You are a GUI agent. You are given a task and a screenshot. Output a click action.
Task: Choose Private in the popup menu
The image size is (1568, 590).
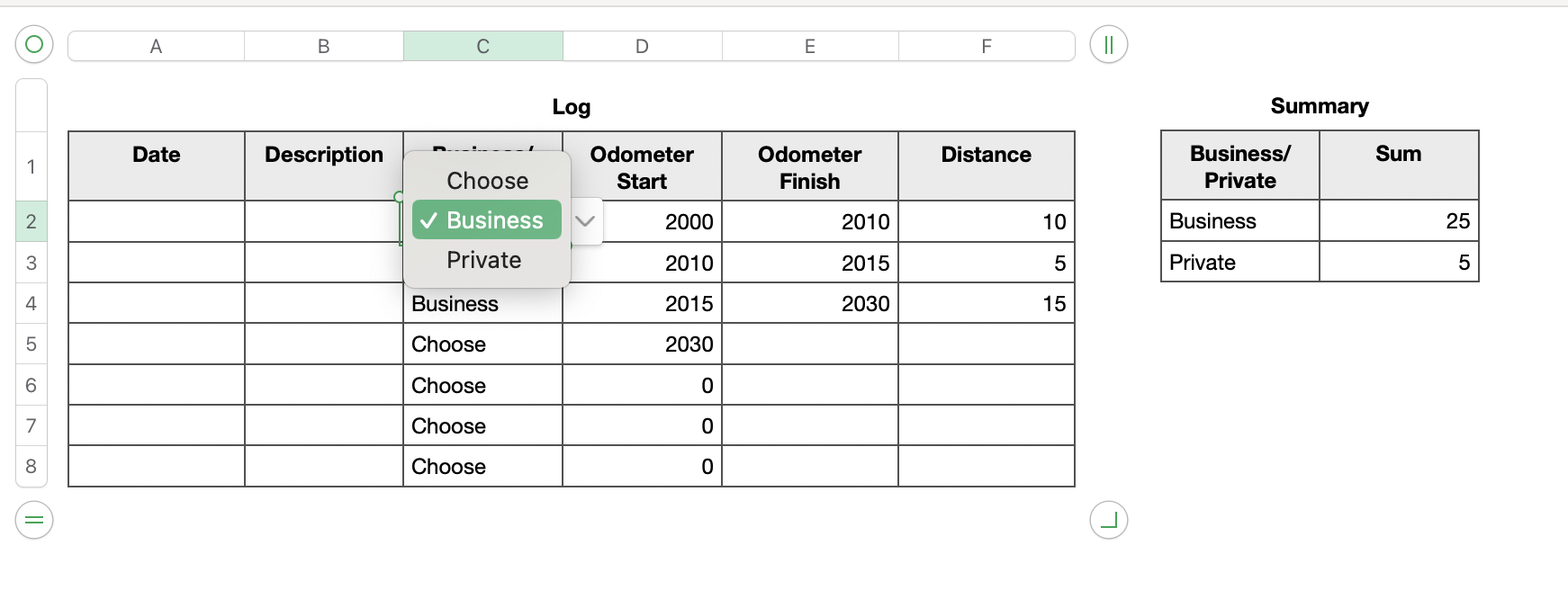(484, 260)
